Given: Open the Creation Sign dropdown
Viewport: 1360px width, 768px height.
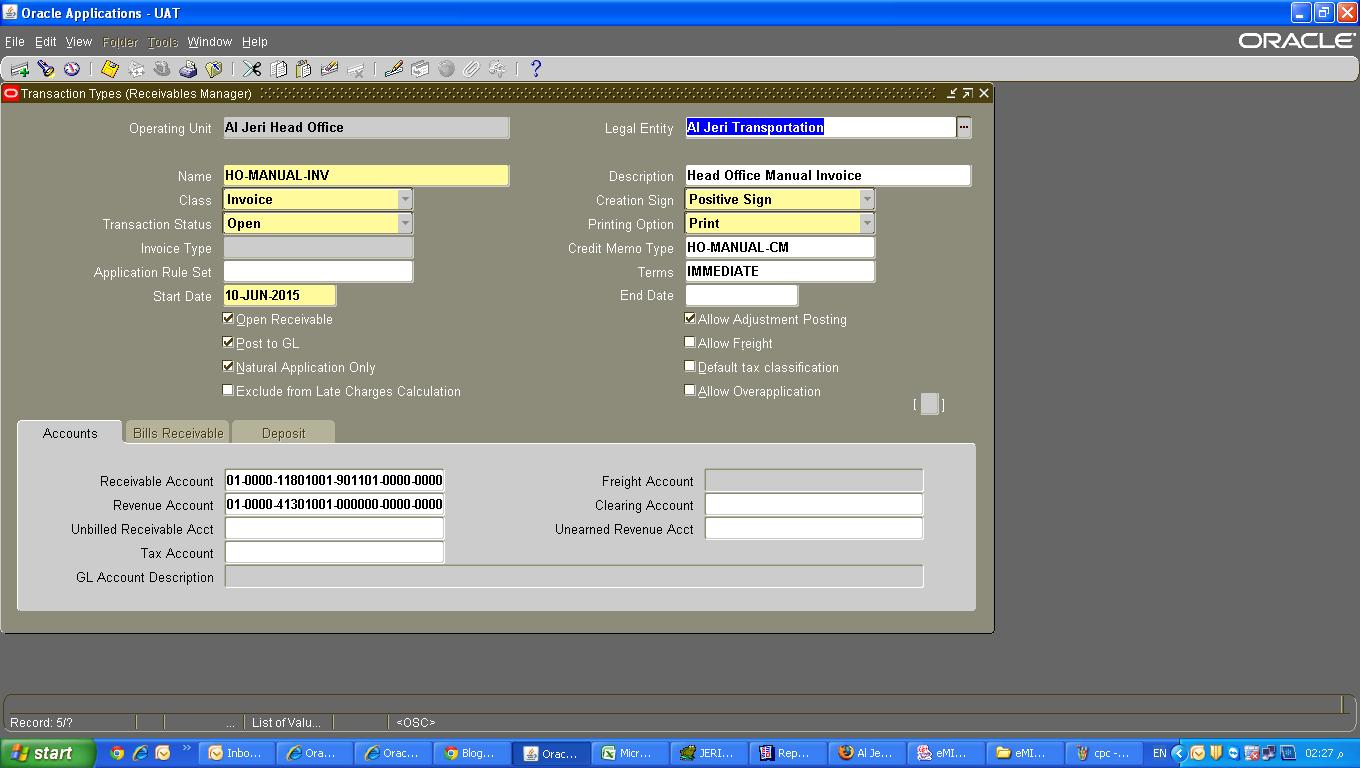Looking at the screenshot, I should [x=866, y=199].
